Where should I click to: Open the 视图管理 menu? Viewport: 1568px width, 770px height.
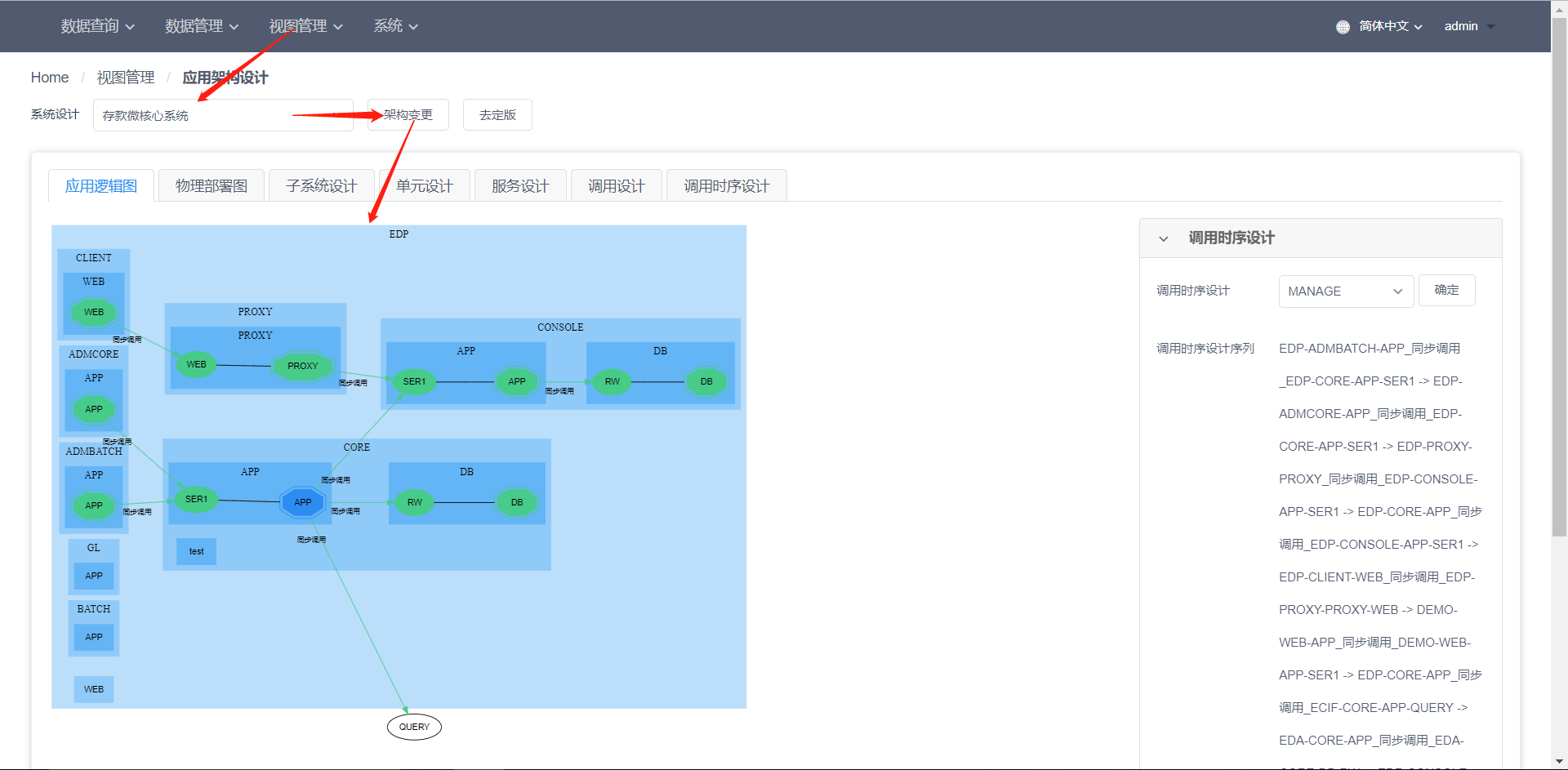click(x=306, y=26)
